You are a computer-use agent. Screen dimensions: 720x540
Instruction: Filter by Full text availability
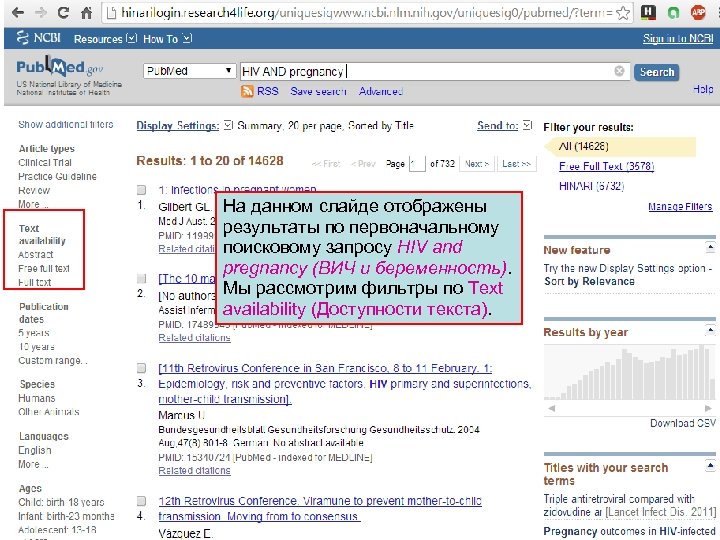click(x=34, y=282)
